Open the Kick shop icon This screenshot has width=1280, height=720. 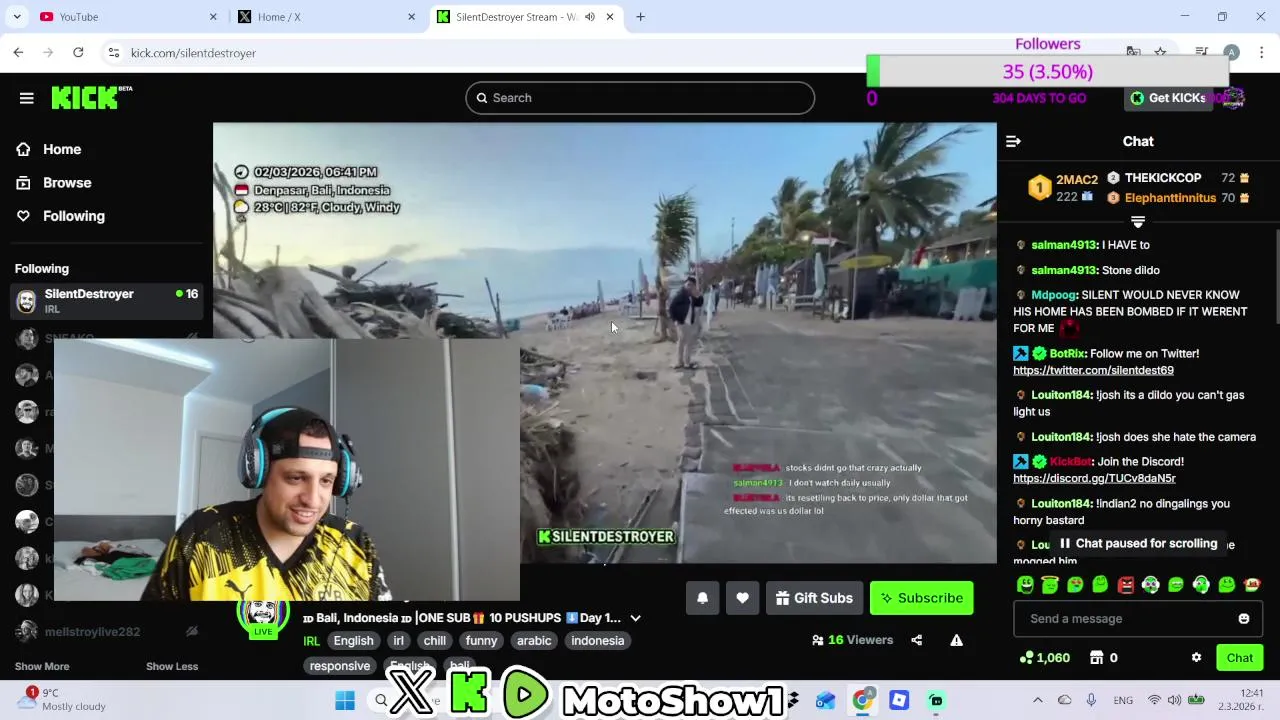click(x=1097, y=658)
